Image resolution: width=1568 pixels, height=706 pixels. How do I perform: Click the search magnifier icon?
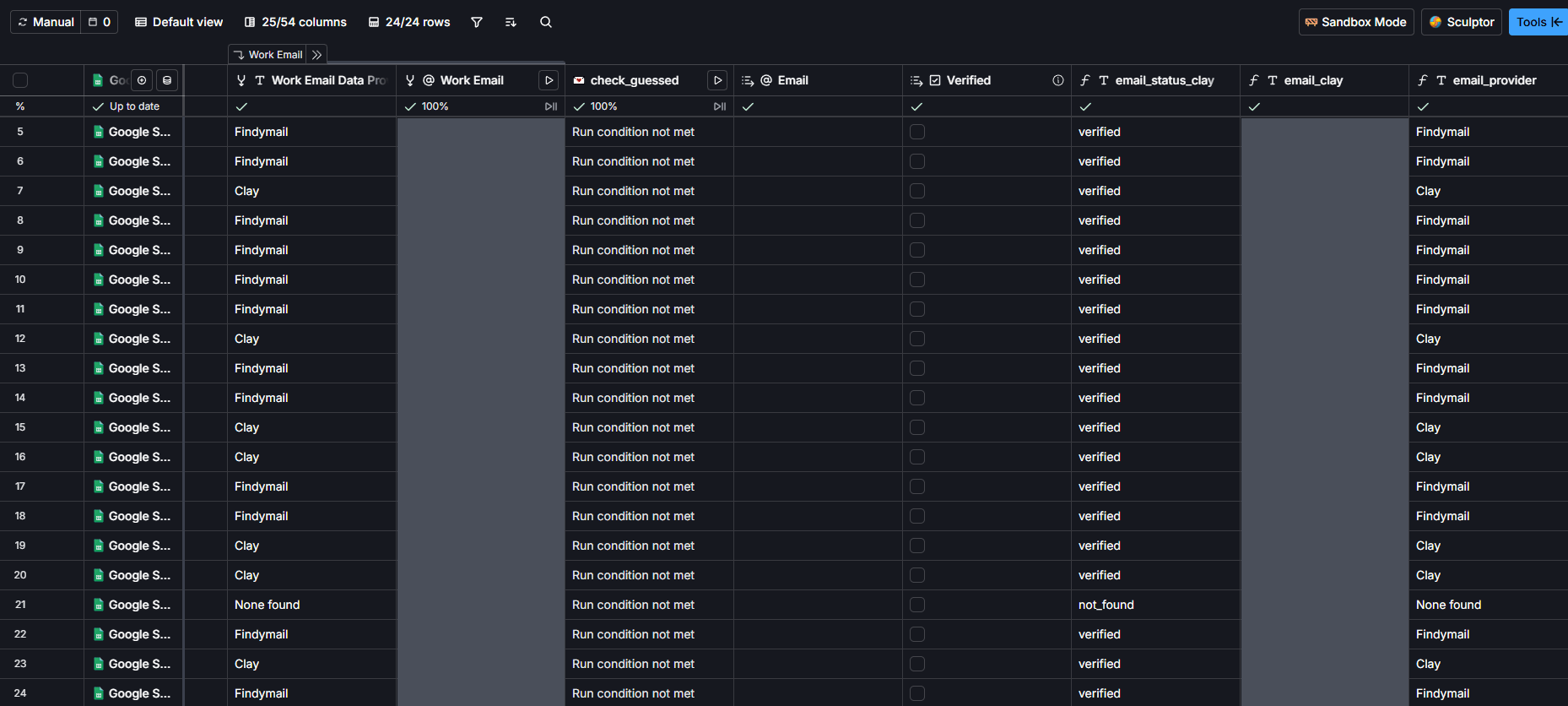(x=546, y=22)
